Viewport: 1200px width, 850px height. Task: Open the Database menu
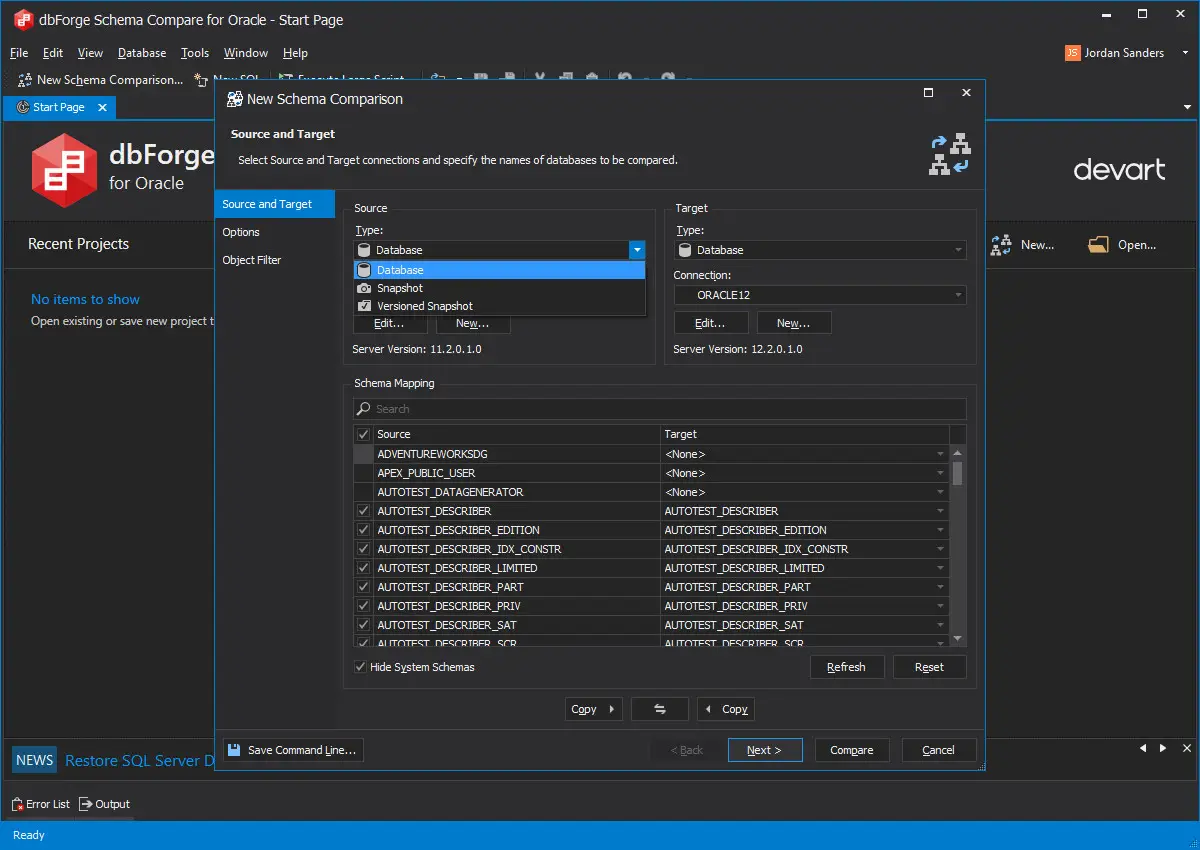coord(142,53)
